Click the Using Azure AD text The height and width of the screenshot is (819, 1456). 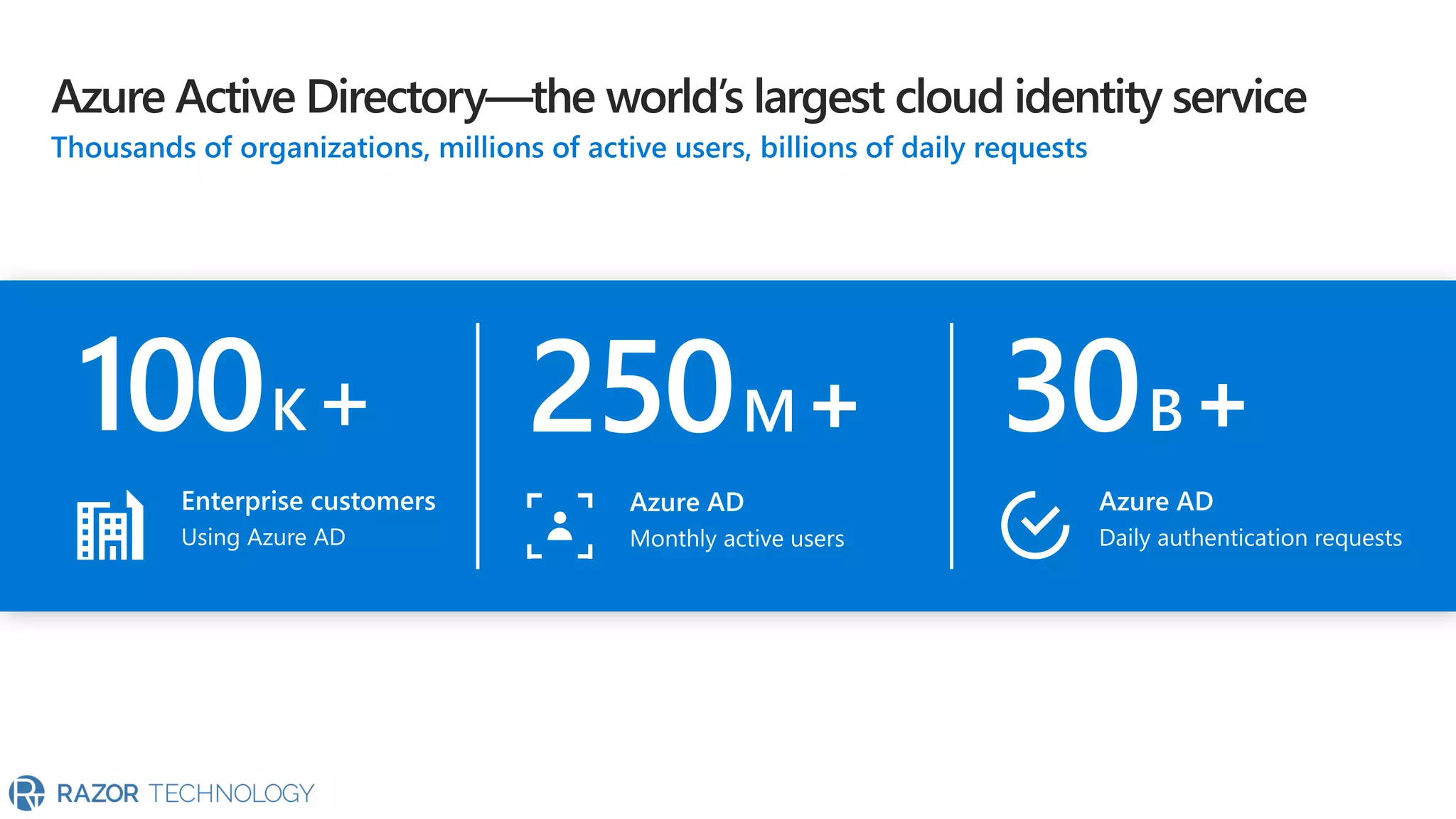pos(263,537)
